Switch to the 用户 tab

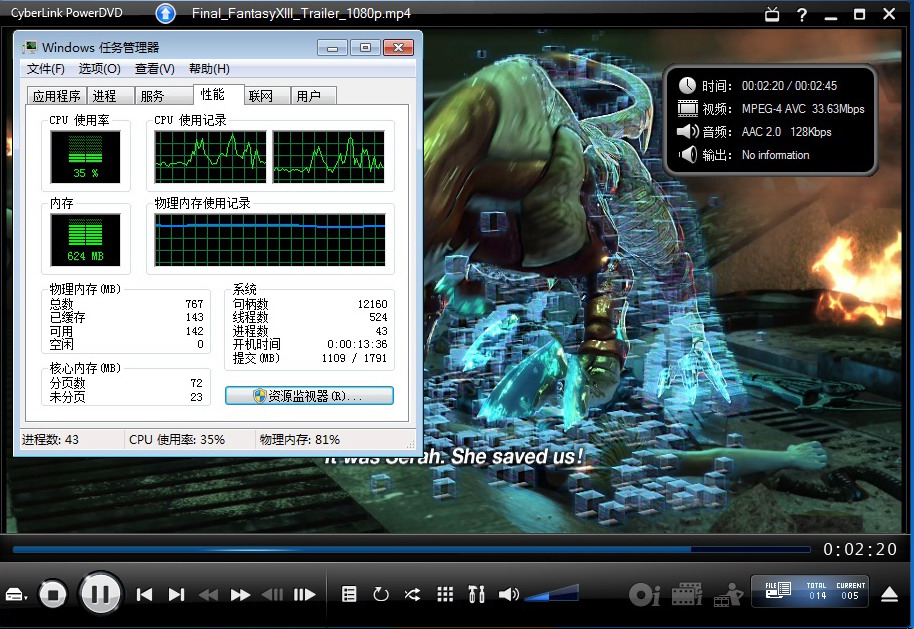click(314, 96)
